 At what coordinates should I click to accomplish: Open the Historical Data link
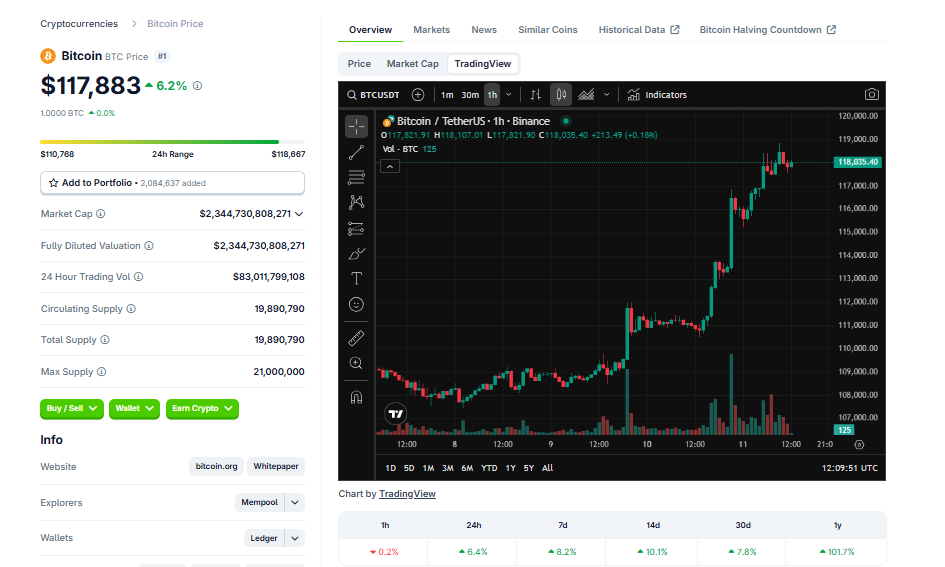click(639, 30)
